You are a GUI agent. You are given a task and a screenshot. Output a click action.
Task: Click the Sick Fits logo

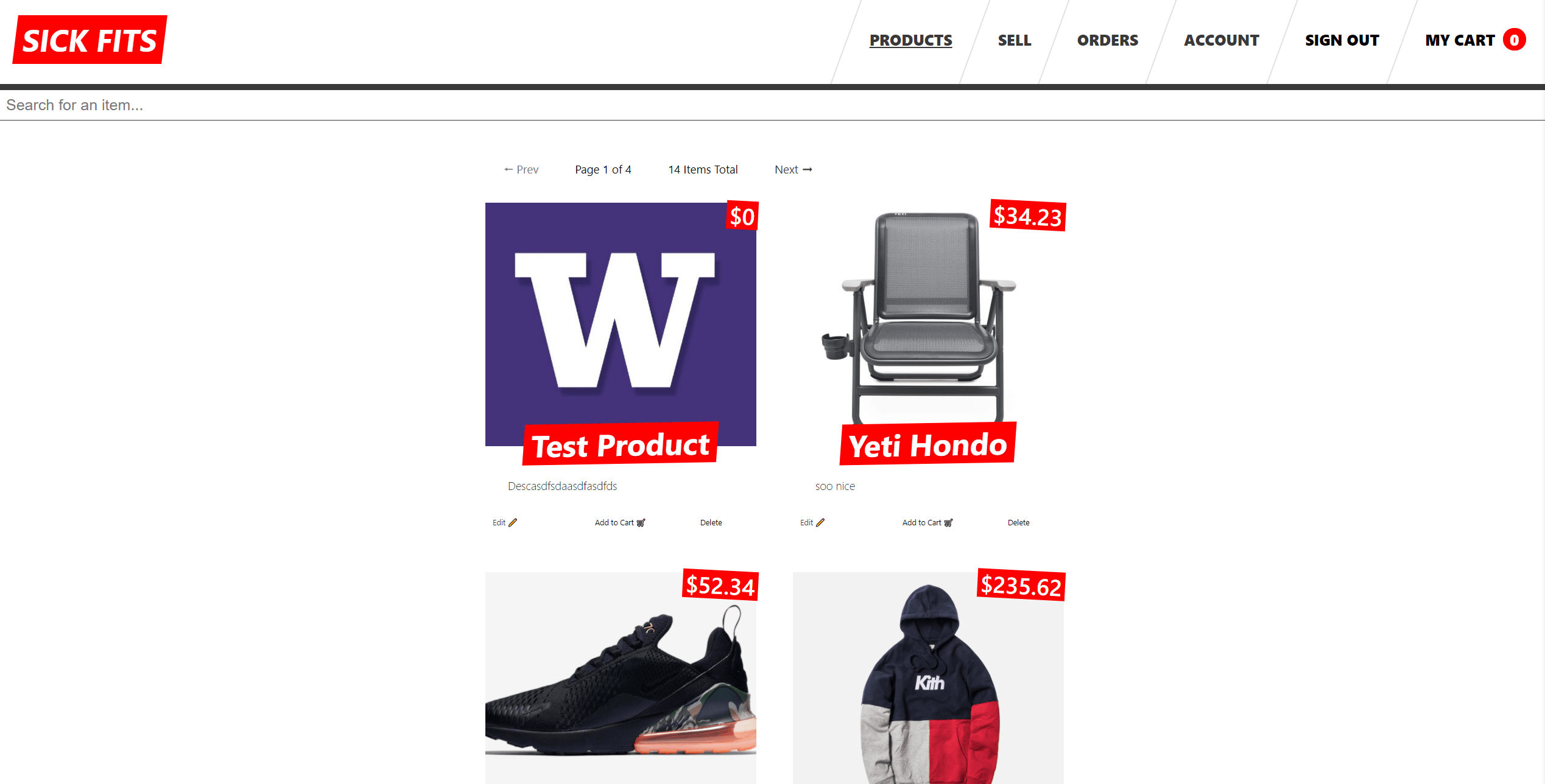point(90,40)
